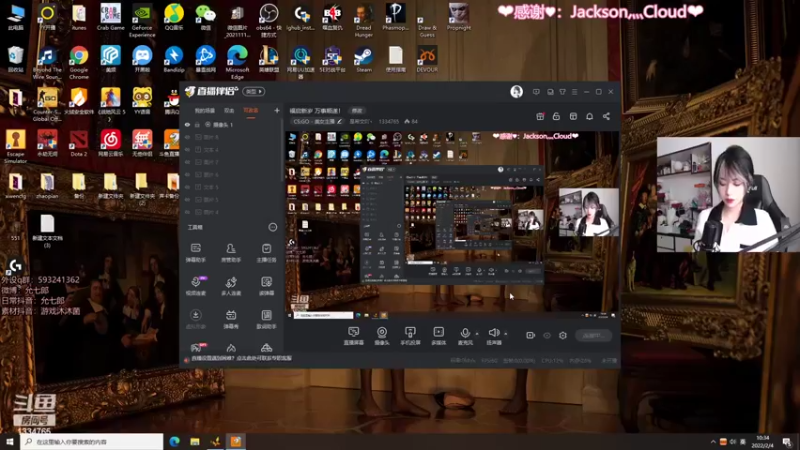This screenshot has width=800, height=450.
Task: Click the unlock padlock icon in the top right
Action: [556, 116]
